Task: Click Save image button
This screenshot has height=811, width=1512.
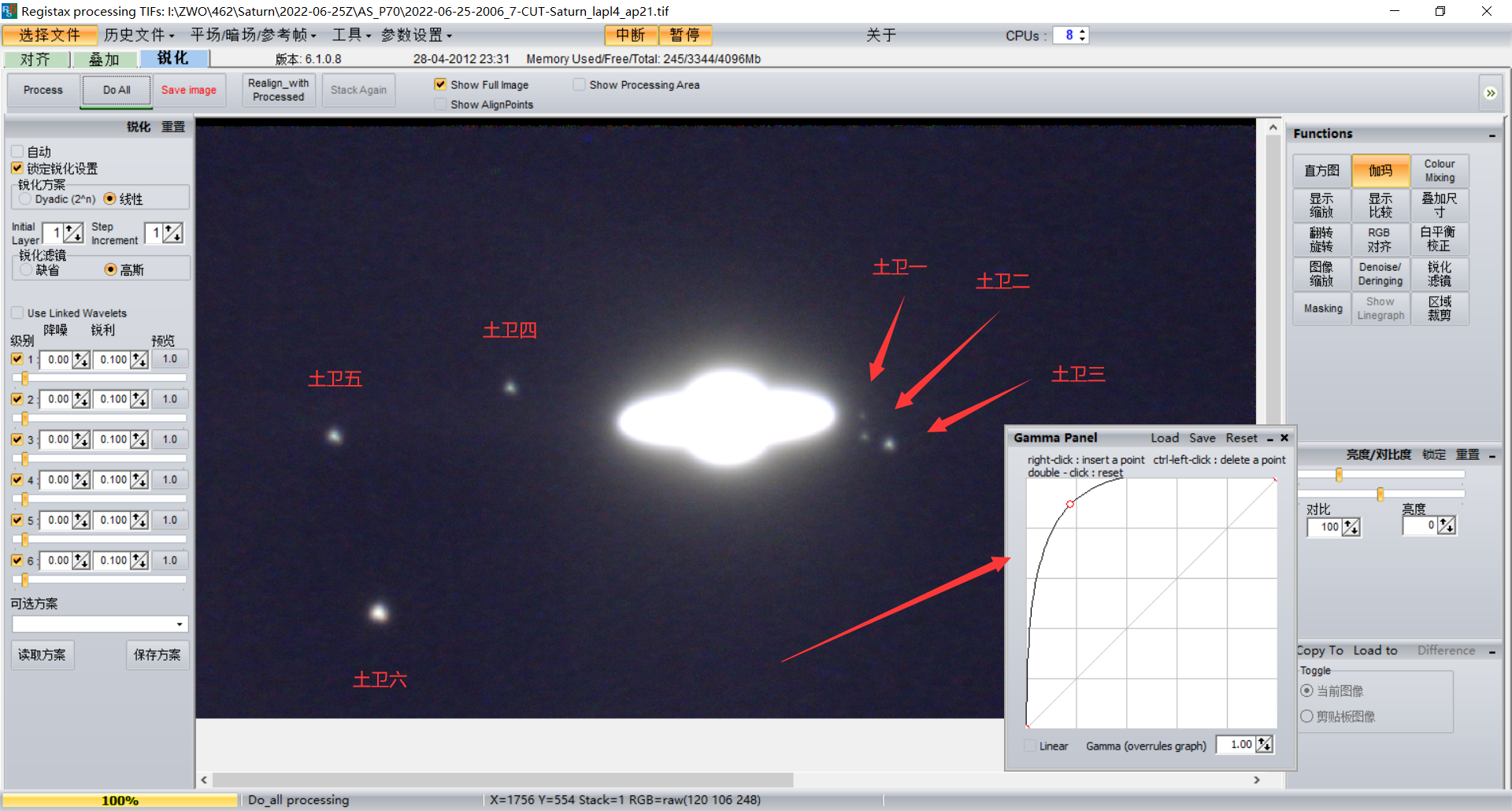Action: click(189, 90)
